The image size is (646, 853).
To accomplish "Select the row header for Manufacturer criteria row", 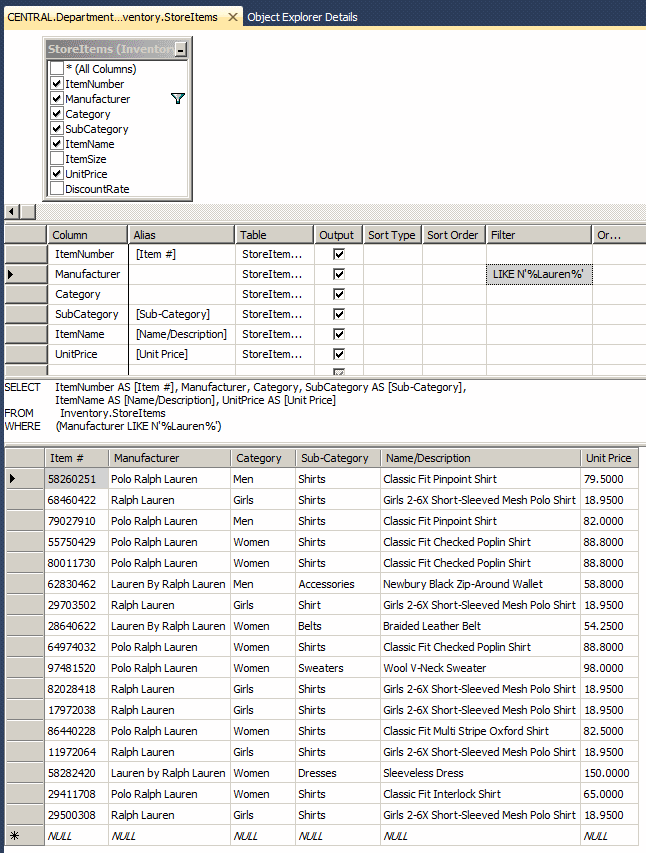I will (26, 274).
